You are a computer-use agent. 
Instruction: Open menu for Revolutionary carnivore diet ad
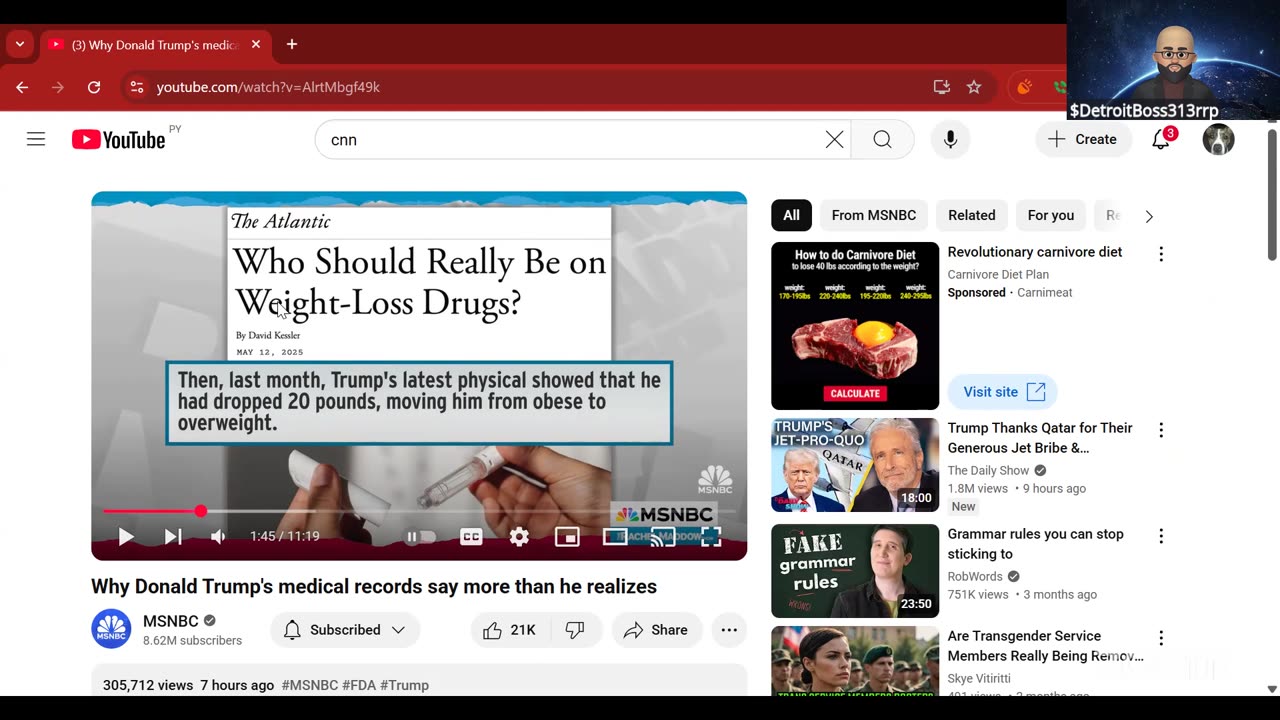1161,254
